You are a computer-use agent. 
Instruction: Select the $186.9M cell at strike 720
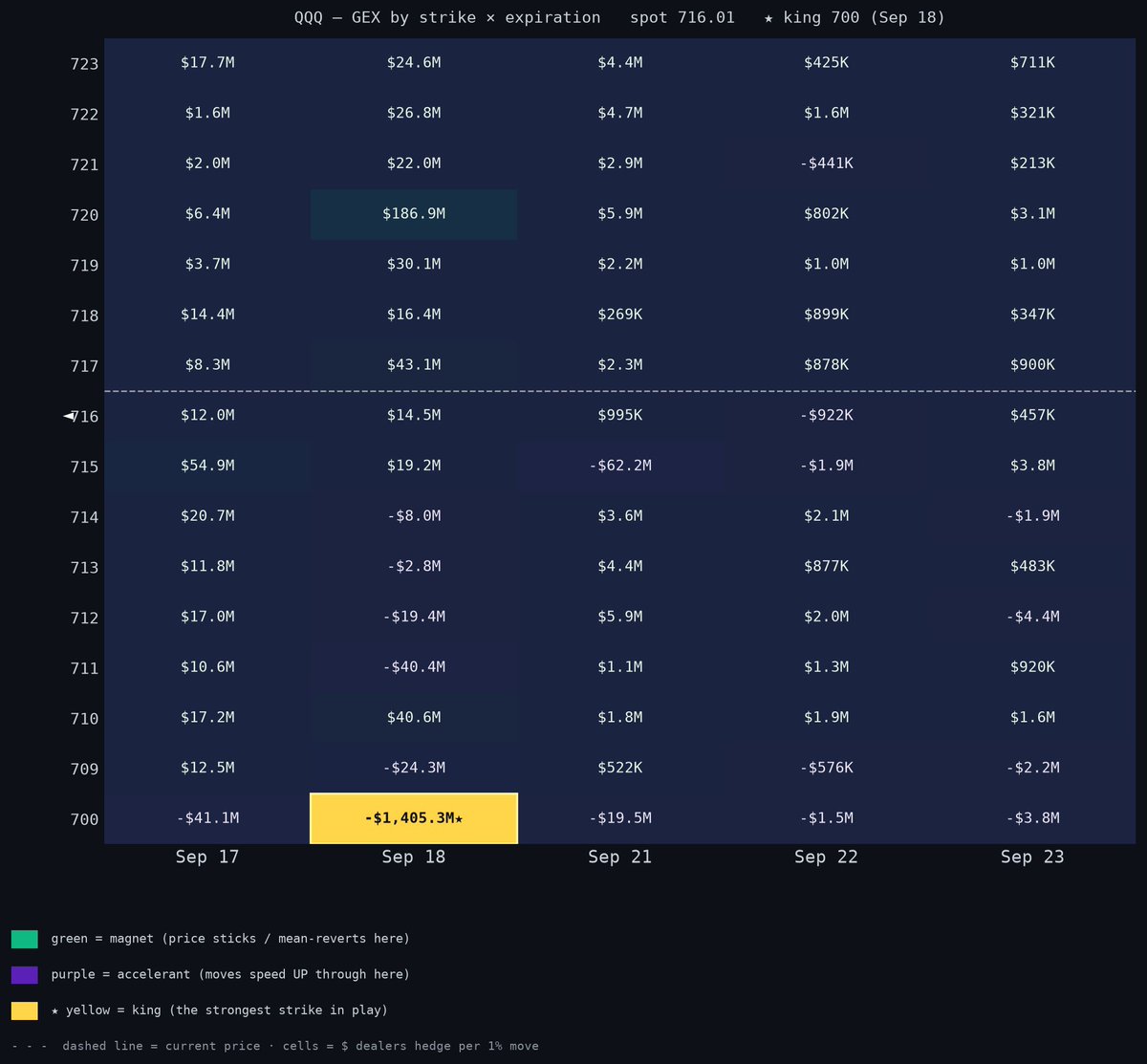(414, 214)
